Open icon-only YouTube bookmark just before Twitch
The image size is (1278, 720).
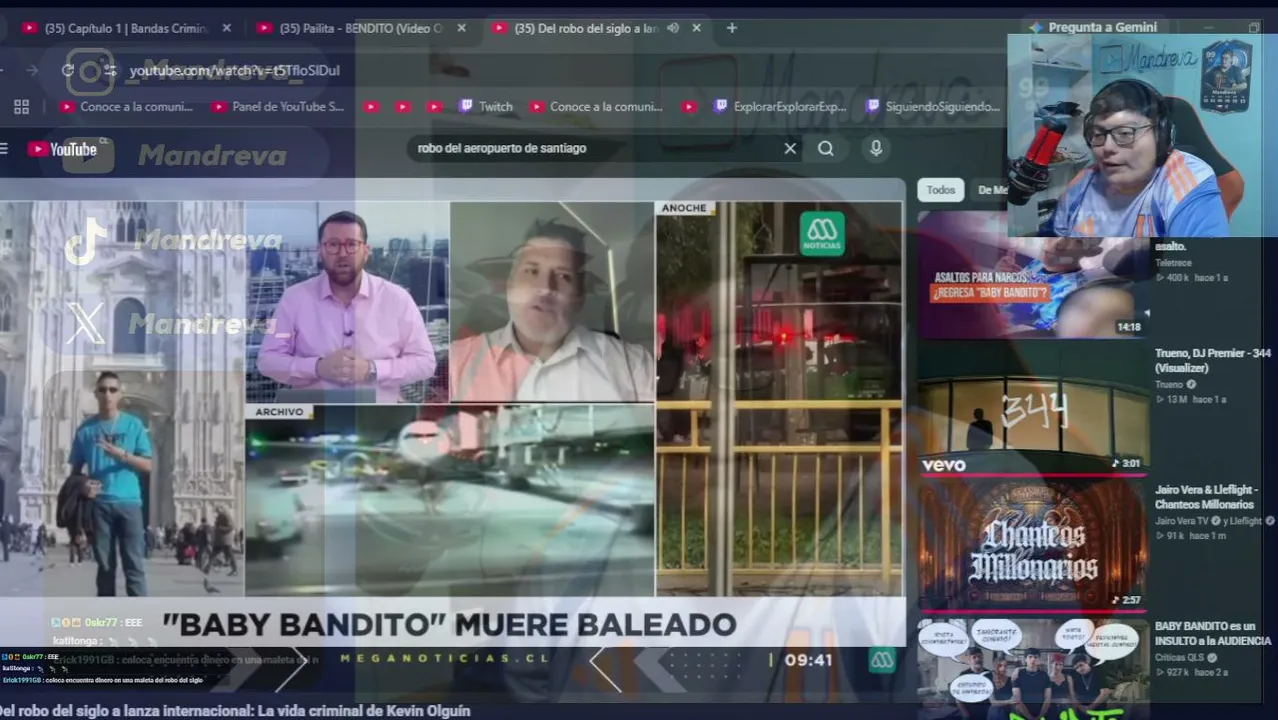click(x=434, y=106)
